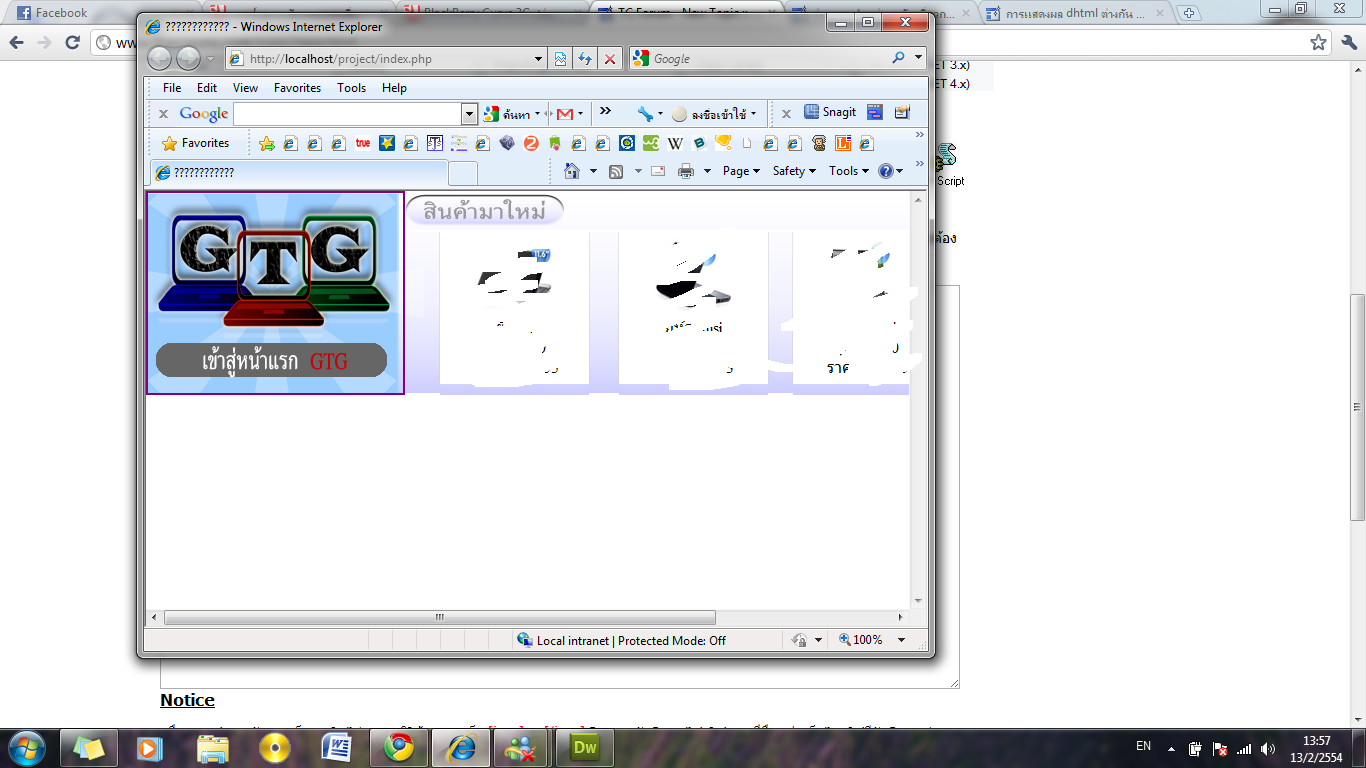The height and width of the screenshot is (768, 1366).
Task: Open the command bar Tools dropdown
Action: click(x=848, y=171)
